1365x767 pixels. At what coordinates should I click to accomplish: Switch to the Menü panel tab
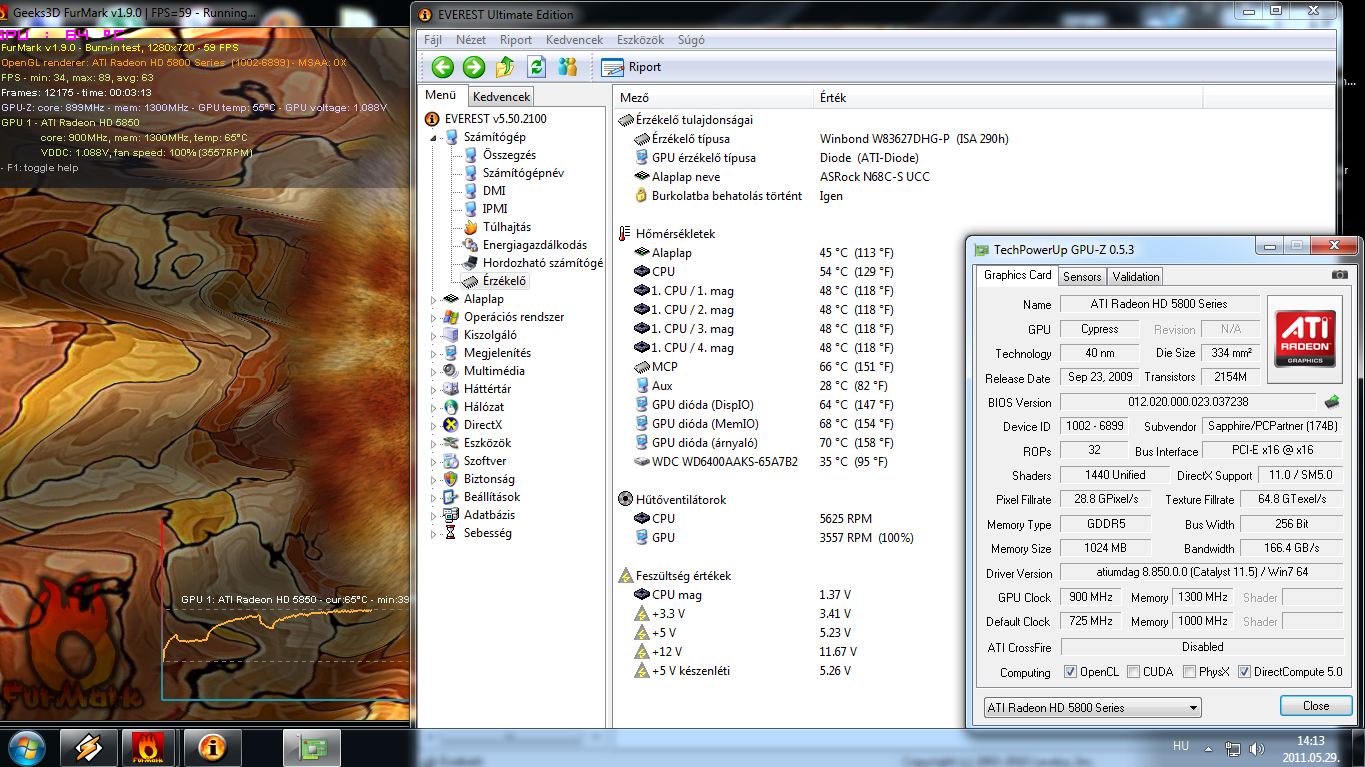click(441, 95)
